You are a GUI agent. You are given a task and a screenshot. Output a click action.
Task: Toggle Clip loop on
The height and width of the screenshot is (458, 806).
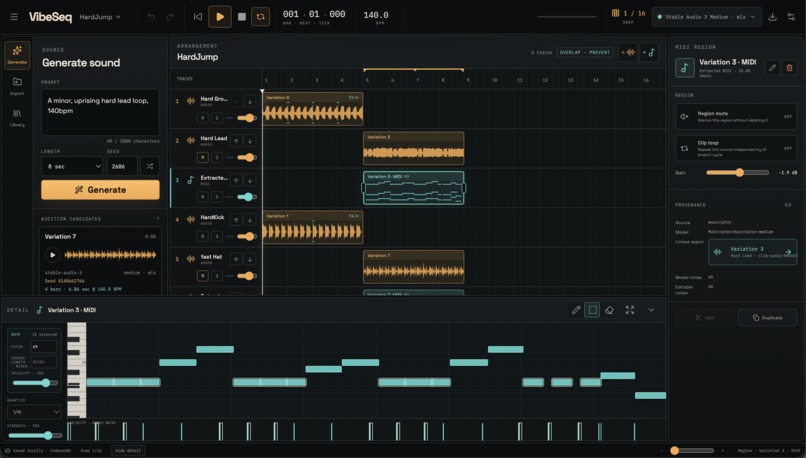[x=736, y=149]
